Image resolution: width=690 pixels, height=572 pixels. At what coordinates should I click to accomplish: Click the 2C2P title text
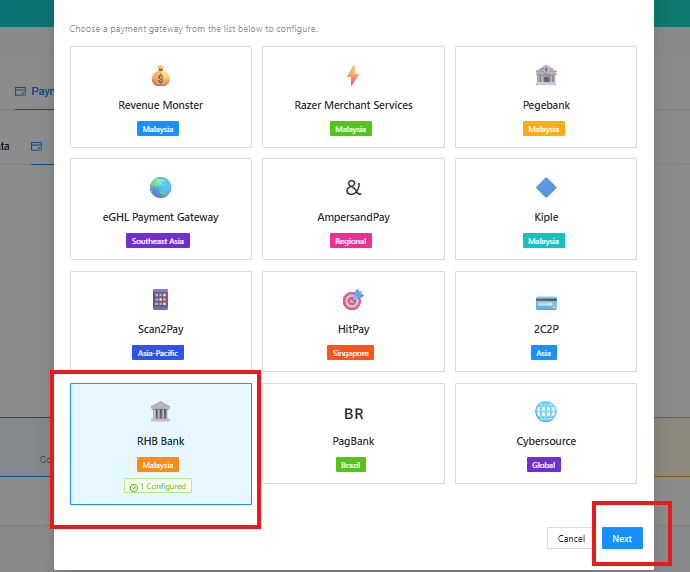546,329
